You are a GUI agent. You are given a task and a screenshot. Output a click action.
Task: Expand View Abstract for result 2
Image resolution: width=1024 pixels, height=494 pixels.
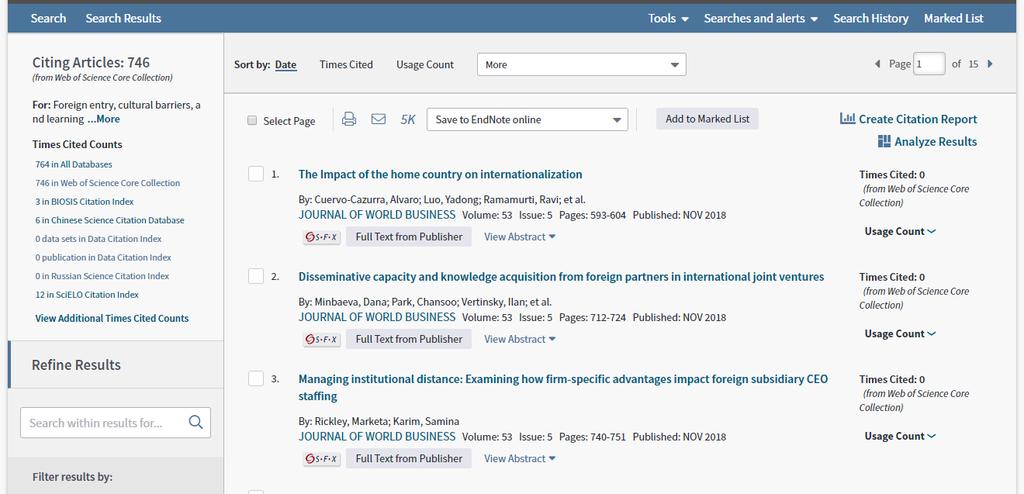519,339
